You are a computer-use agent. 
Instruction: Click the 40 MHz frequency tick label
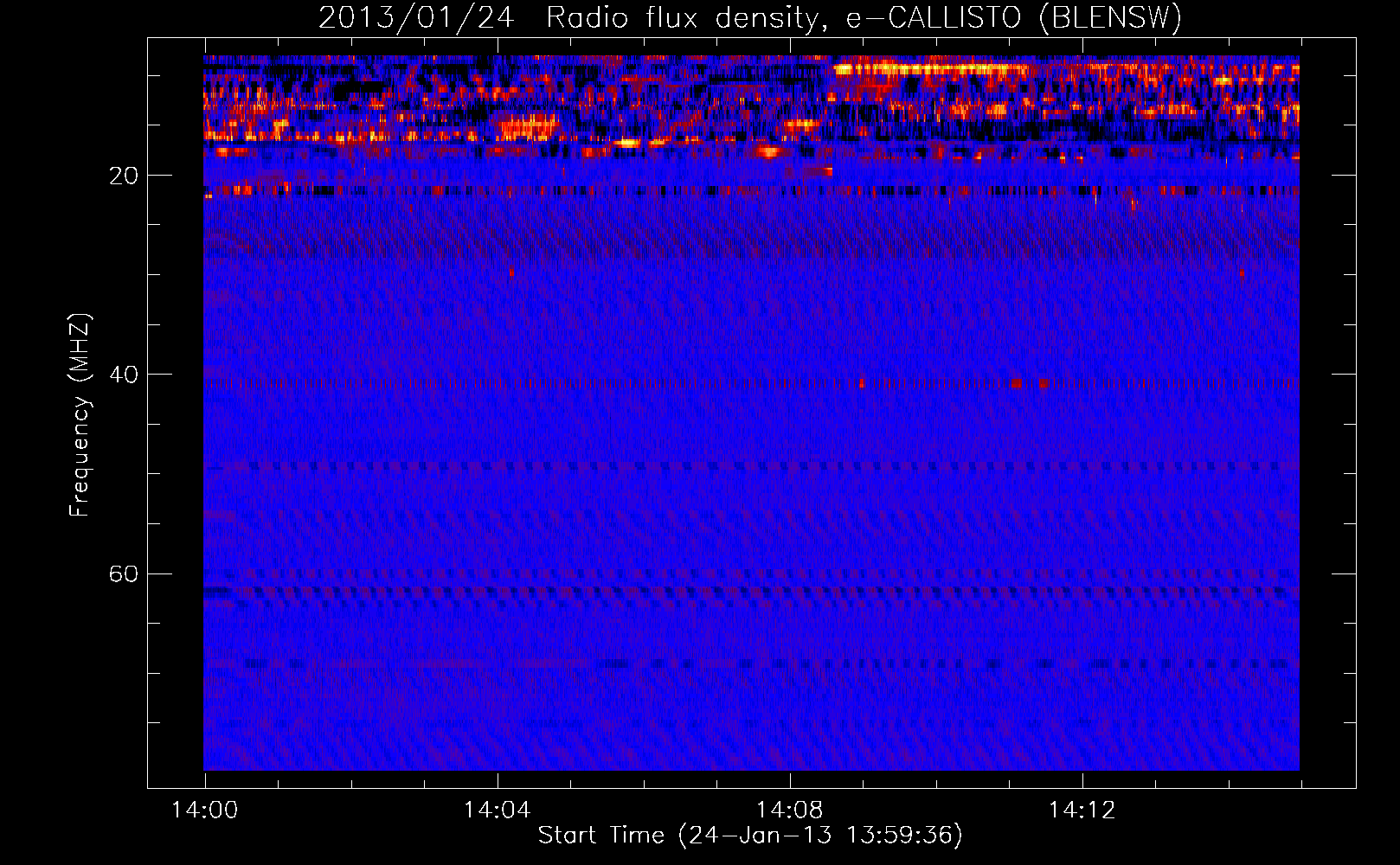tap(123, 375)
